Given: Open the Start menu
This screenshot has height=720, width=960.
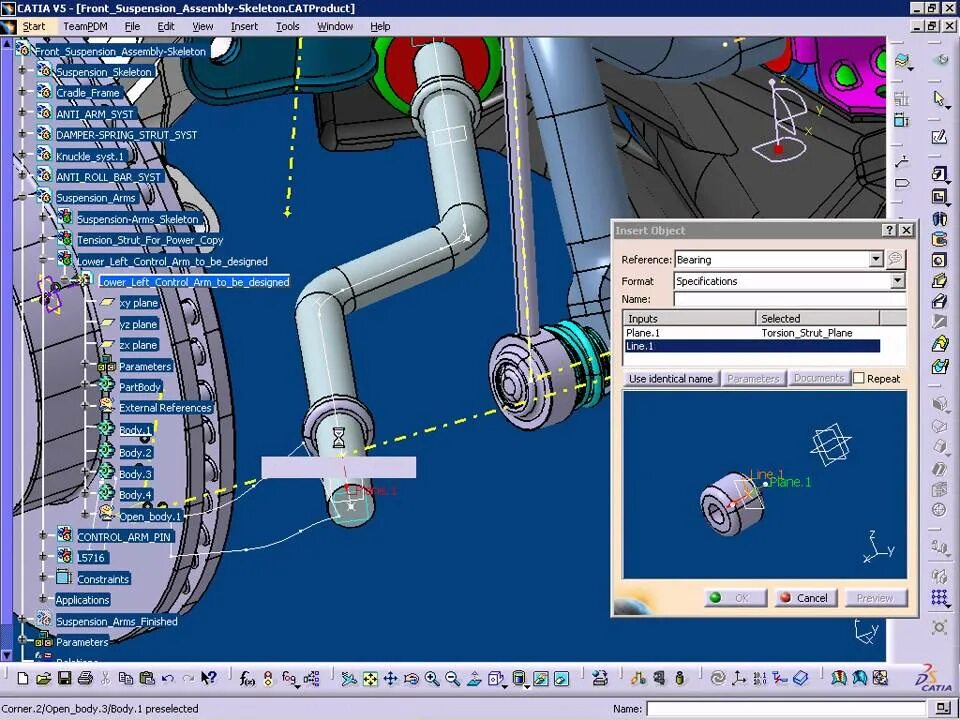Looking at the screenshot, I should [x=34, y=26].
